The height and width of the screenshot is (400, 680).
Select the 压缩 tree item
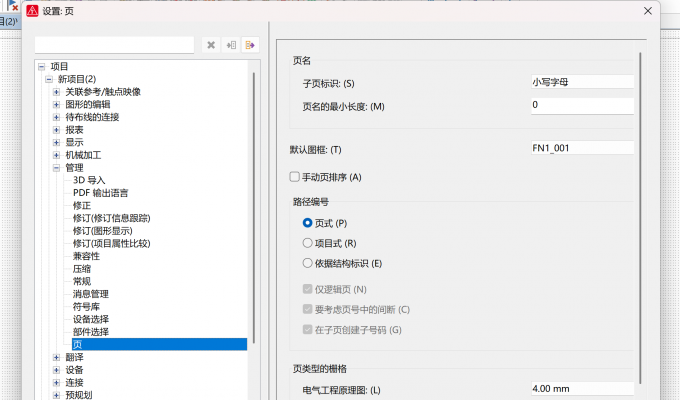(x=82, y=269)
